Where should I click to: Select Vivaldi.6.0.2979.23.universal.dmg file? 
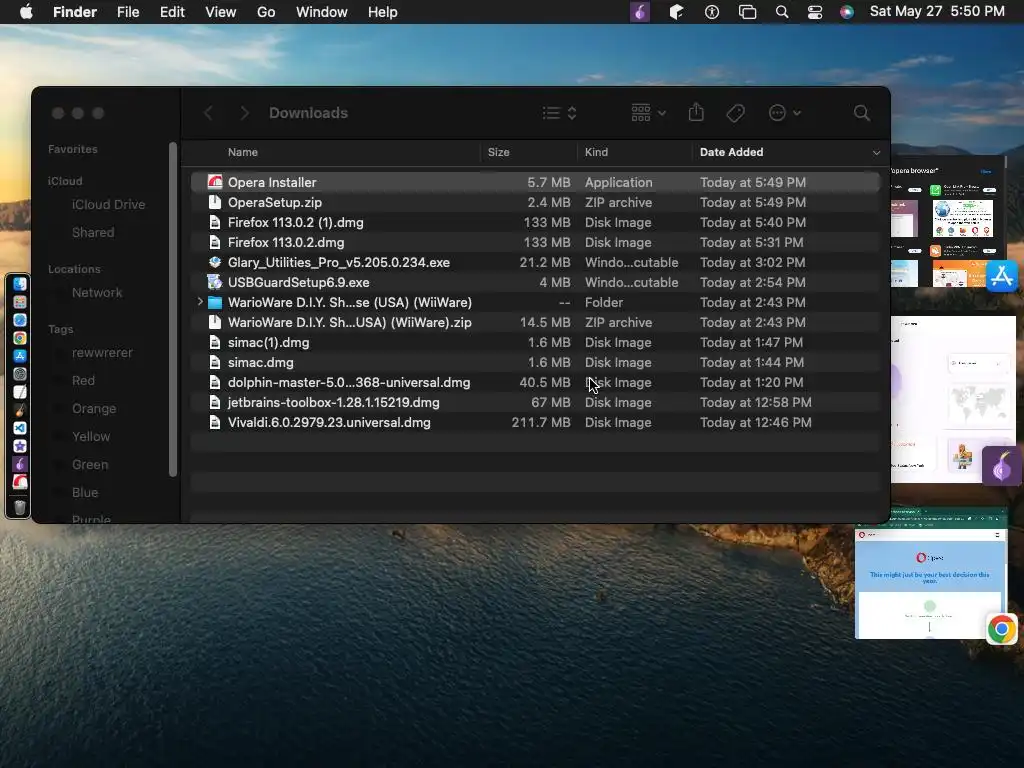[536, 423]
